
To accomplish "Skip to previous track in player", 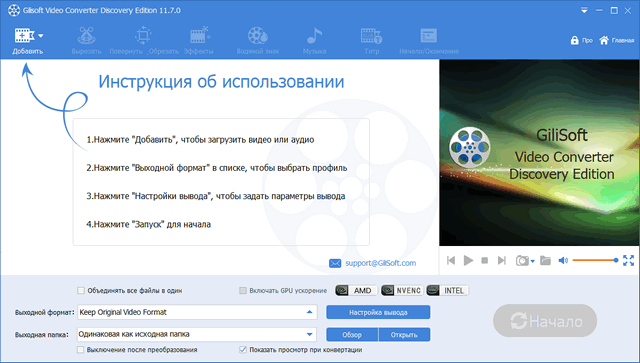I will click(451, 260).
